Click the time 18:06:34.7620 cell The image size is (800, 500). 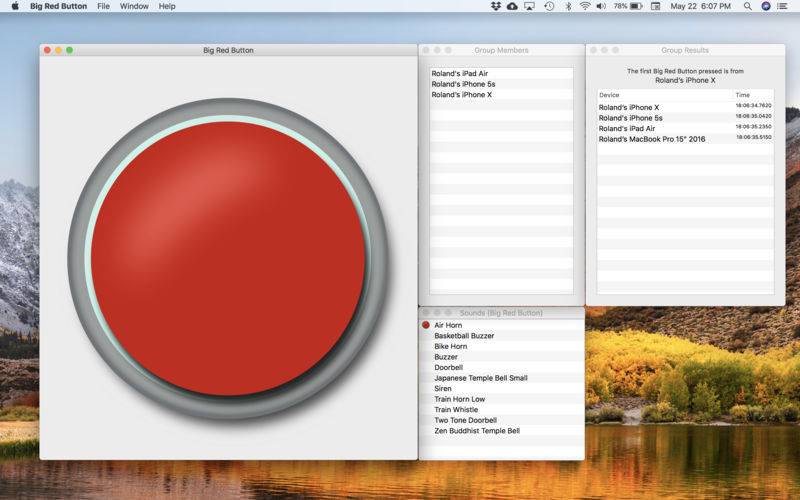pos(753,106)
